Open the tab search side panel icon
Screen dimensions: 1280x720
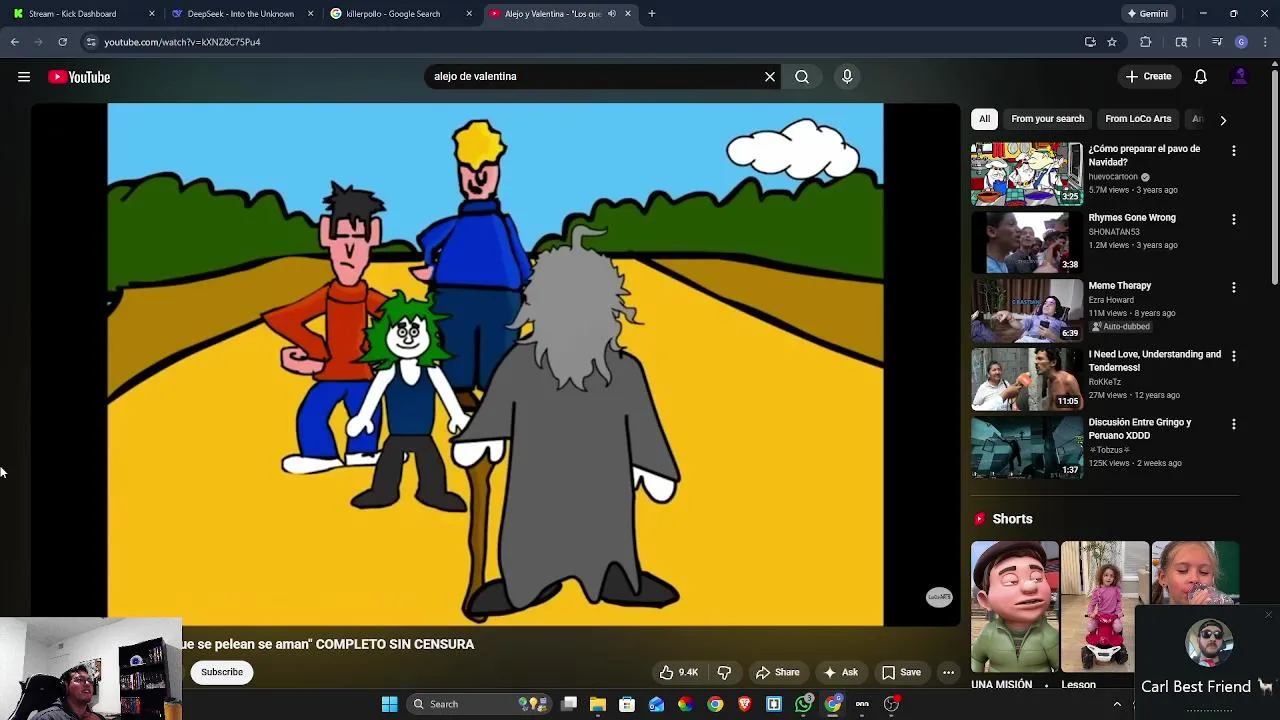[1181, 42]
